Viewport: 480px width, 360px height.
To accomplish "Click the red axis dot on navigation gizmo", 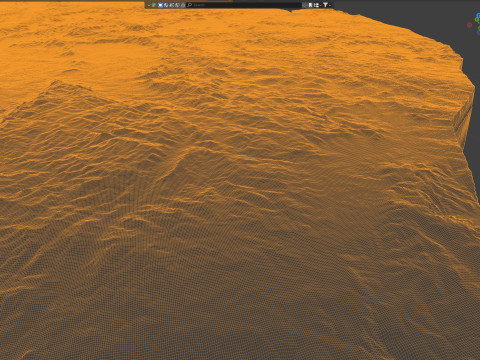I will pyautogui.click(x=470, y=25).
